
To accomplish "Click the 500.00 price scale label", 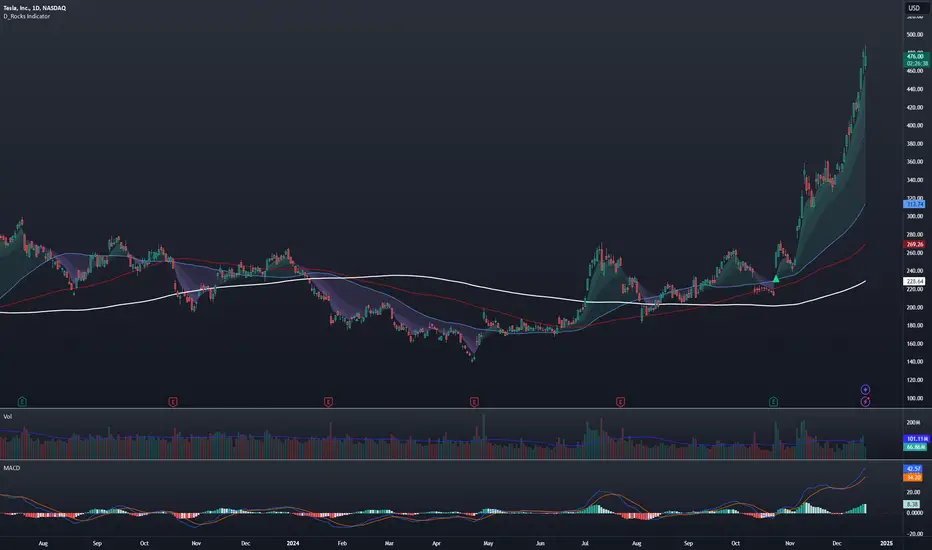I will (915, 34).
